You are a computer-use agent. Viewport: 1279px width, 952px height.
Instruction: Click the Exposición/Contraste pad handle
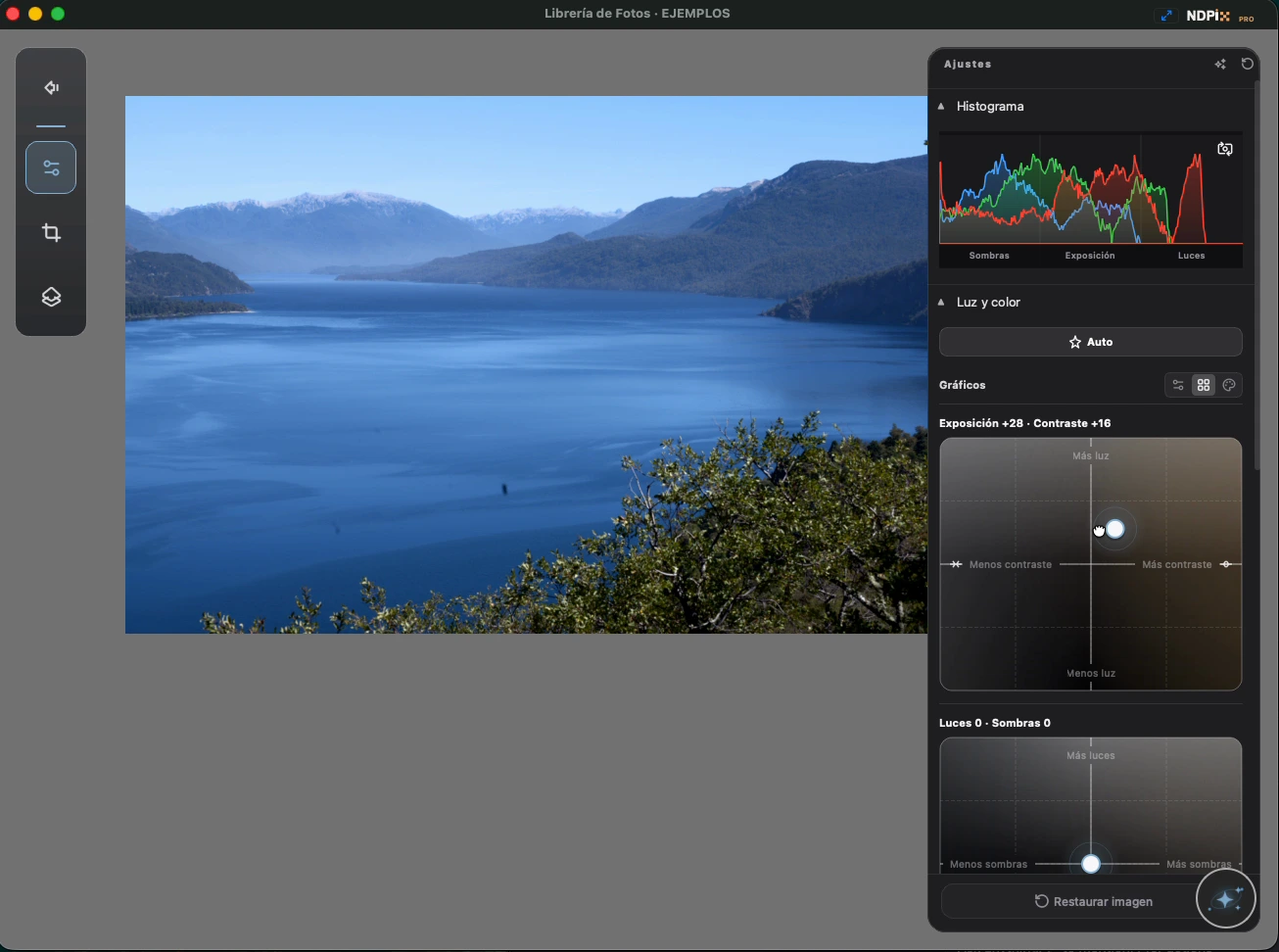(x=1115, y=530)
